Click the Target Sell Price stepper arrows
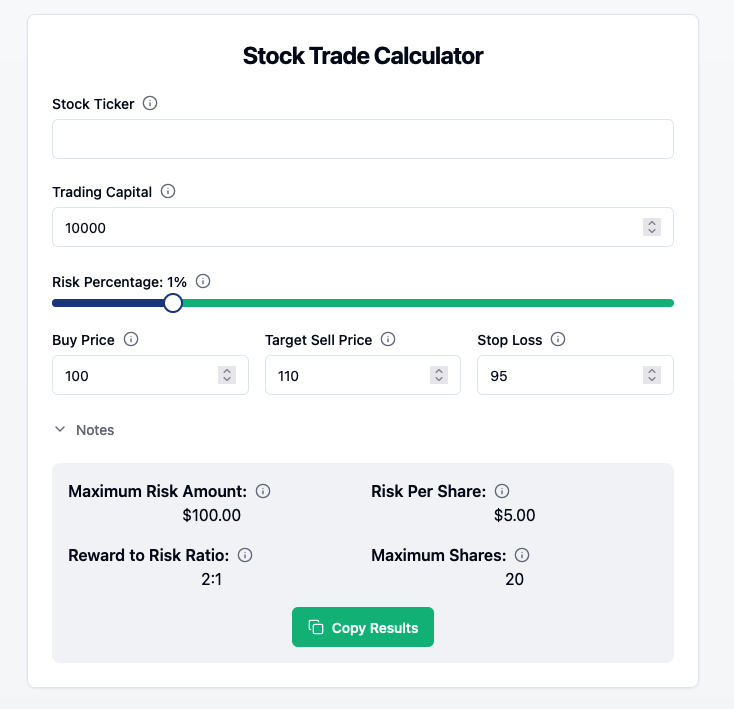 pyautogui.click(x=439, y=375)
